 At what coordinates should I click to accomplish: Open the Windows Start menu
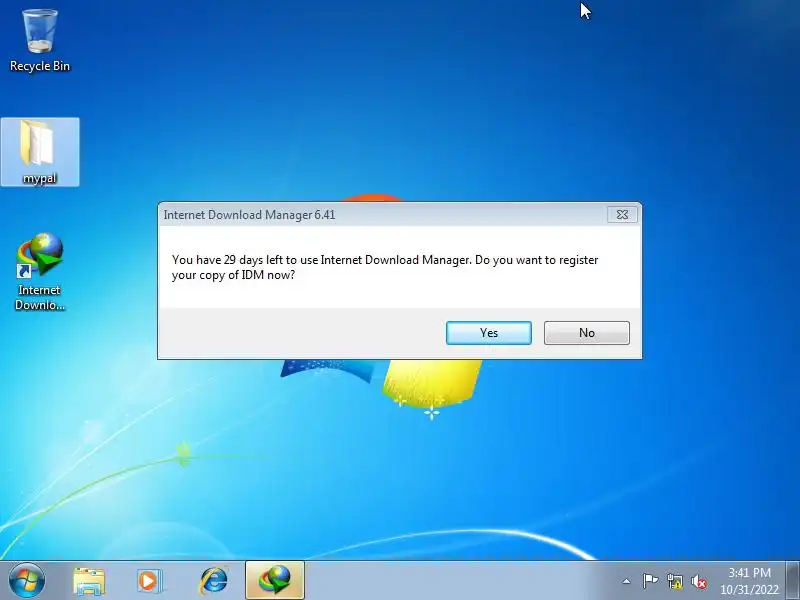click(x=27, y=580)
